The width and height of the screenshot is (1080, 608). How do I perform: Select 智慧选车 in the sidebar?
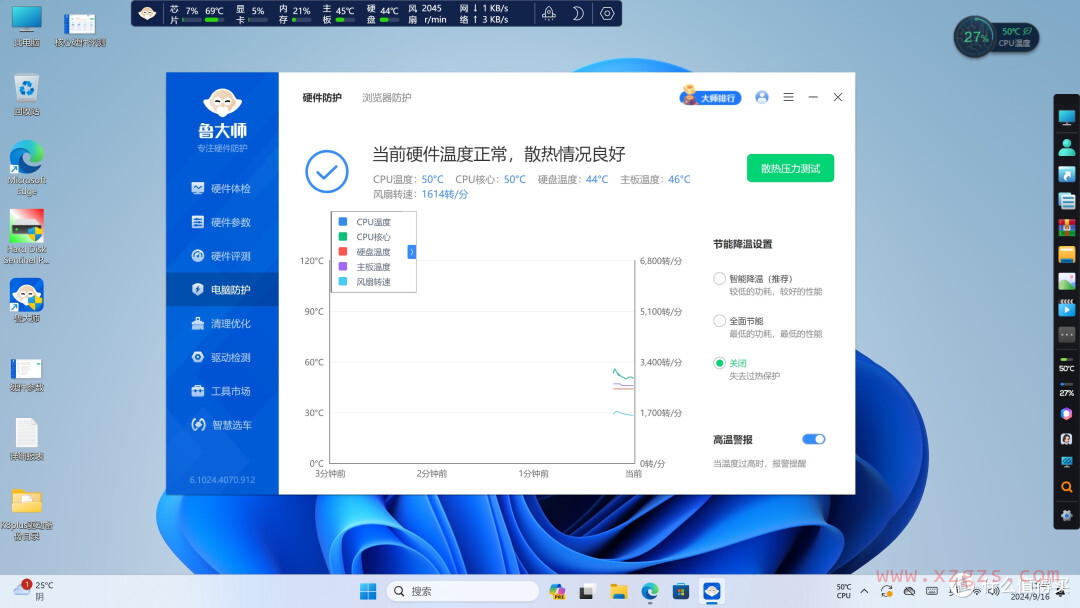tap(222, 424)
